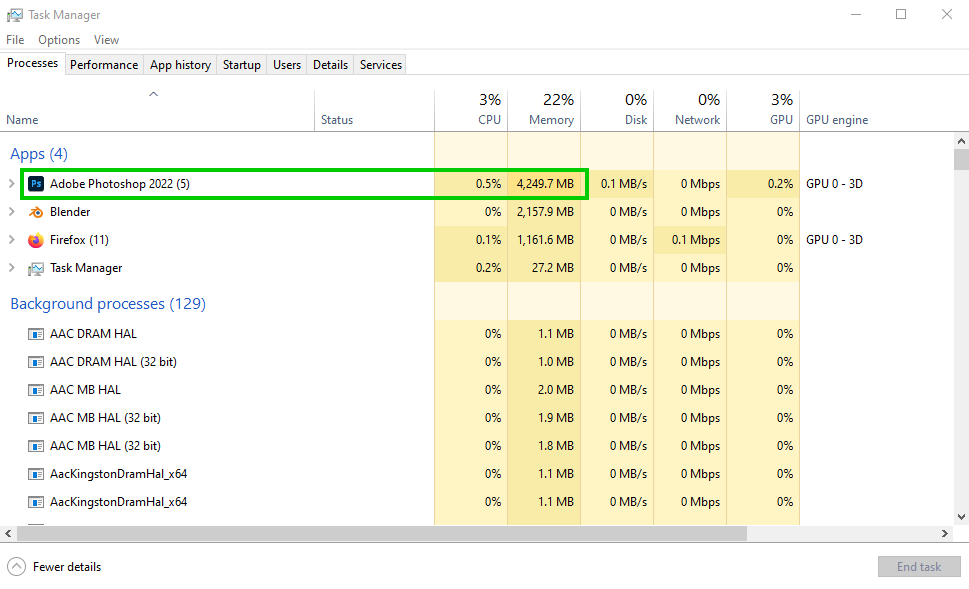Expand the Task Manager process group
969x589 pixels.
[12, 268]
